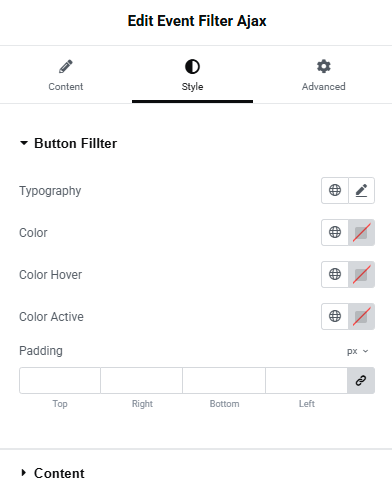Click the Color Active global color globe
Viewport: 392px width, 495px height.
[x=335, y=316]
